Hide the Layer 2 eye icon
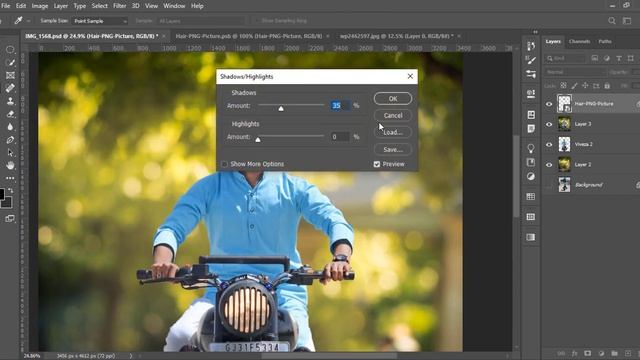Screen dimensions: 640x360 549,165
